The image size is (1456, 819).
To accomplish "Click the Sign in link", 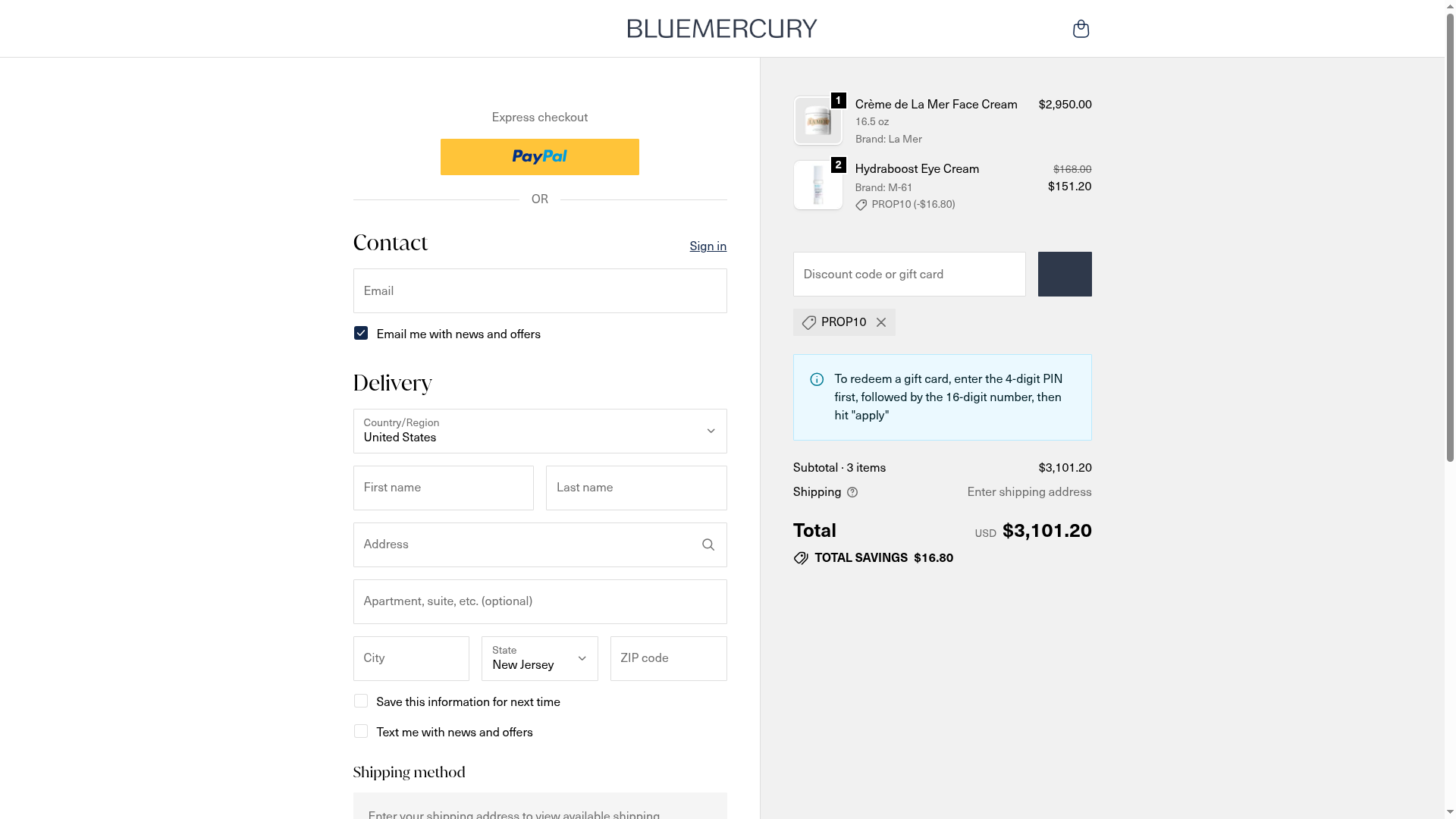I will (708, 246).
